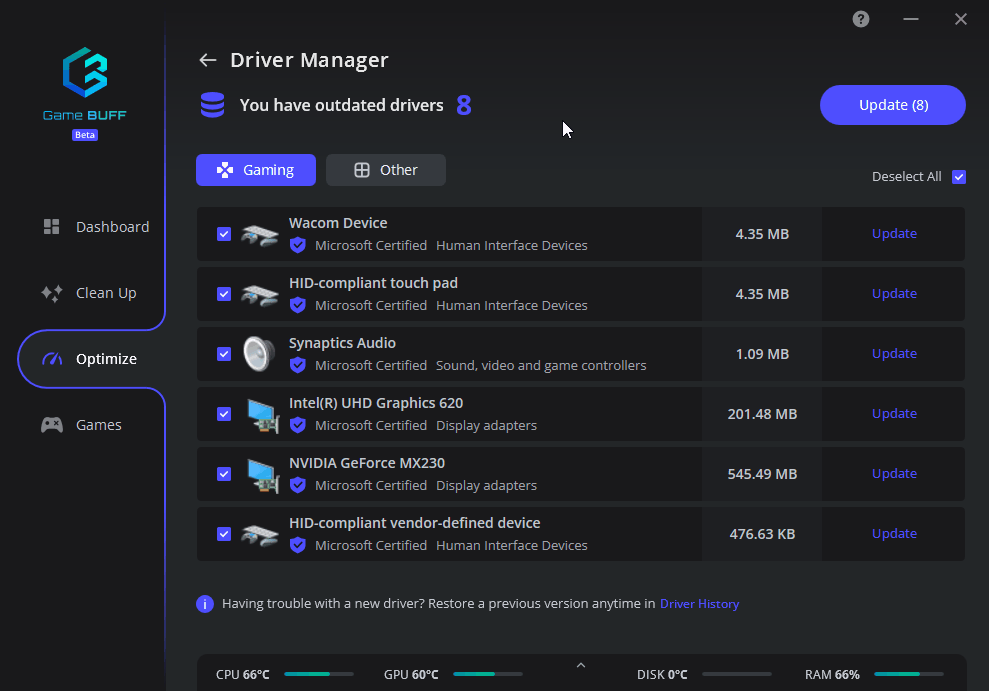This screenshot has height=691, width=989.
Task: Click the GPU 60°C reading
Action: coord(411,675)
